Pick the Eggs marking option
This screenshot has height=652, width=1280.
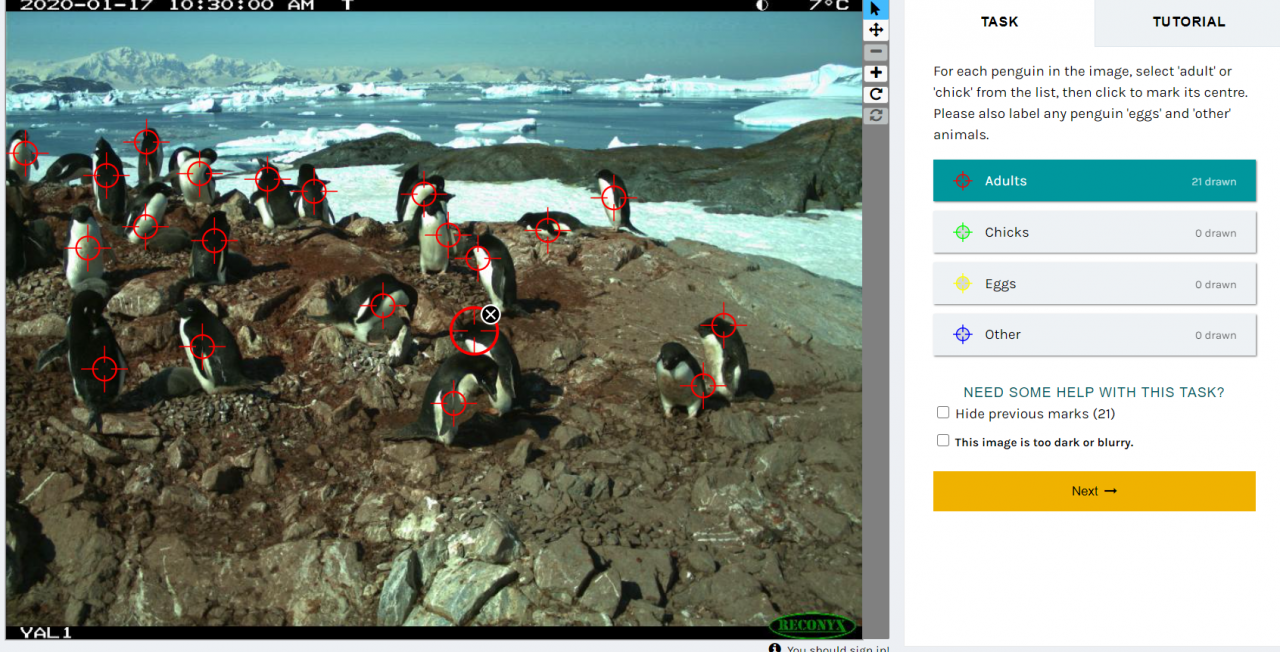click(1094, 284)
